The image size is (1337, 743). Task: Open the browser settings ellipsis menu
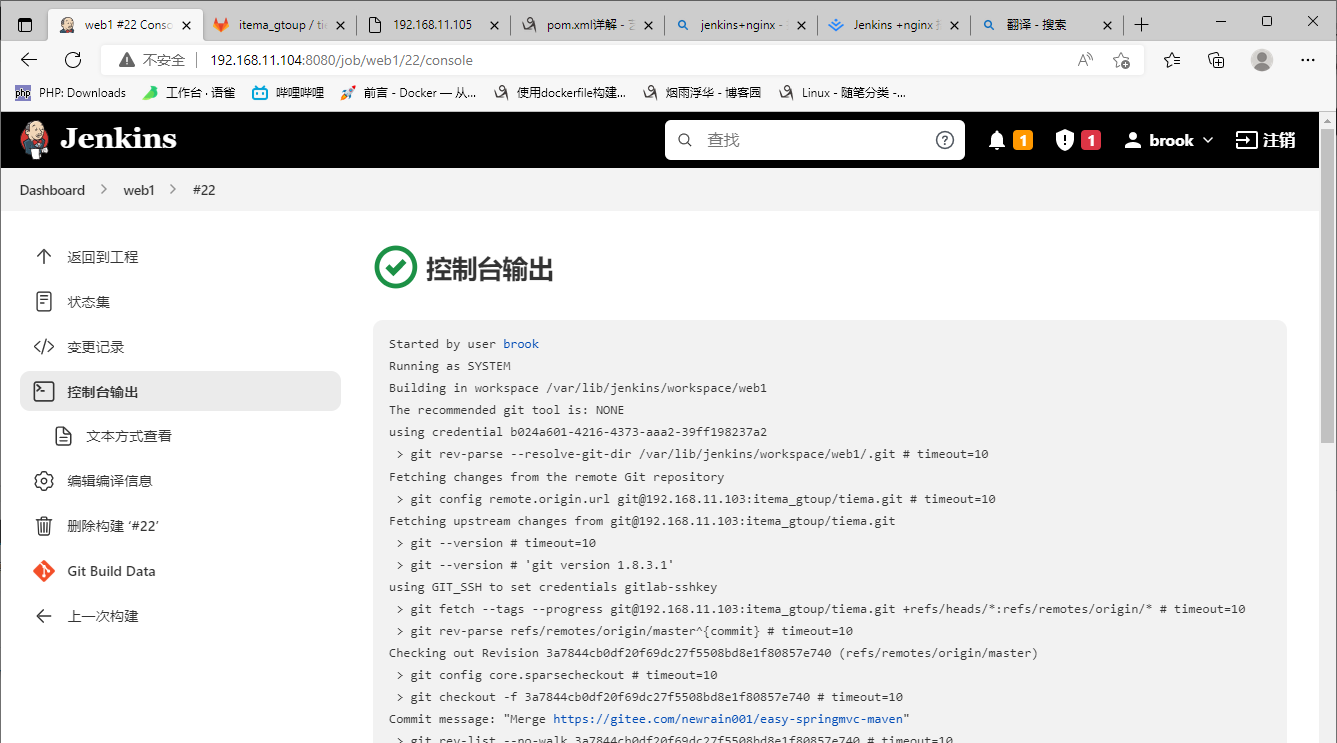point(1308,60)
